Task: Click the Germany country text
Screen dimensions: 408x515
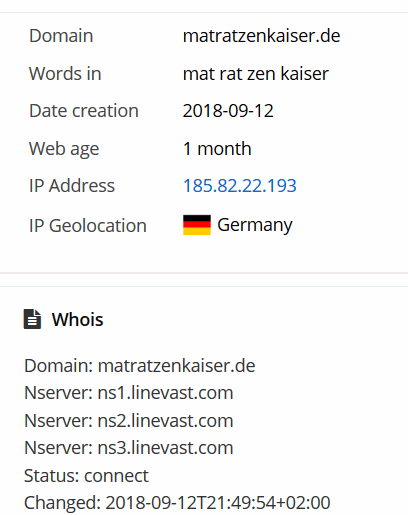Action: click(255, 225)
